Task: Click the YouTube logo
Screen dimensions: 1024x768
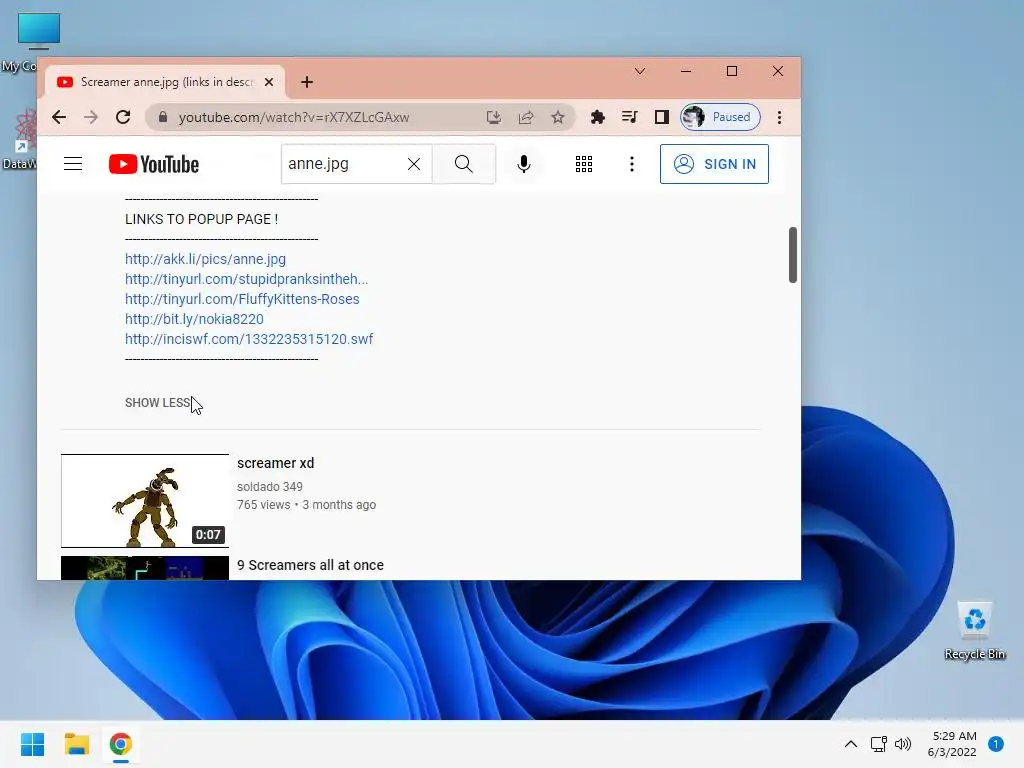Action: click(153, 164)
